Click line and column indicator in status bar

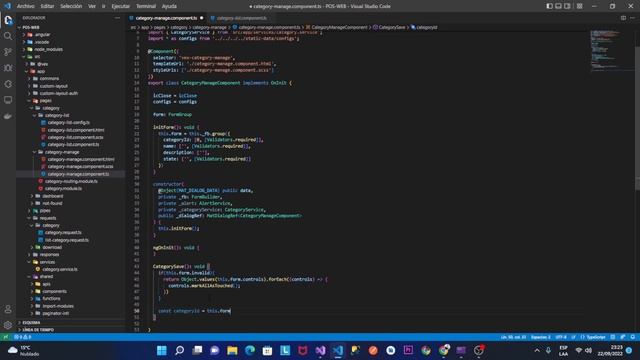(513, 337)
